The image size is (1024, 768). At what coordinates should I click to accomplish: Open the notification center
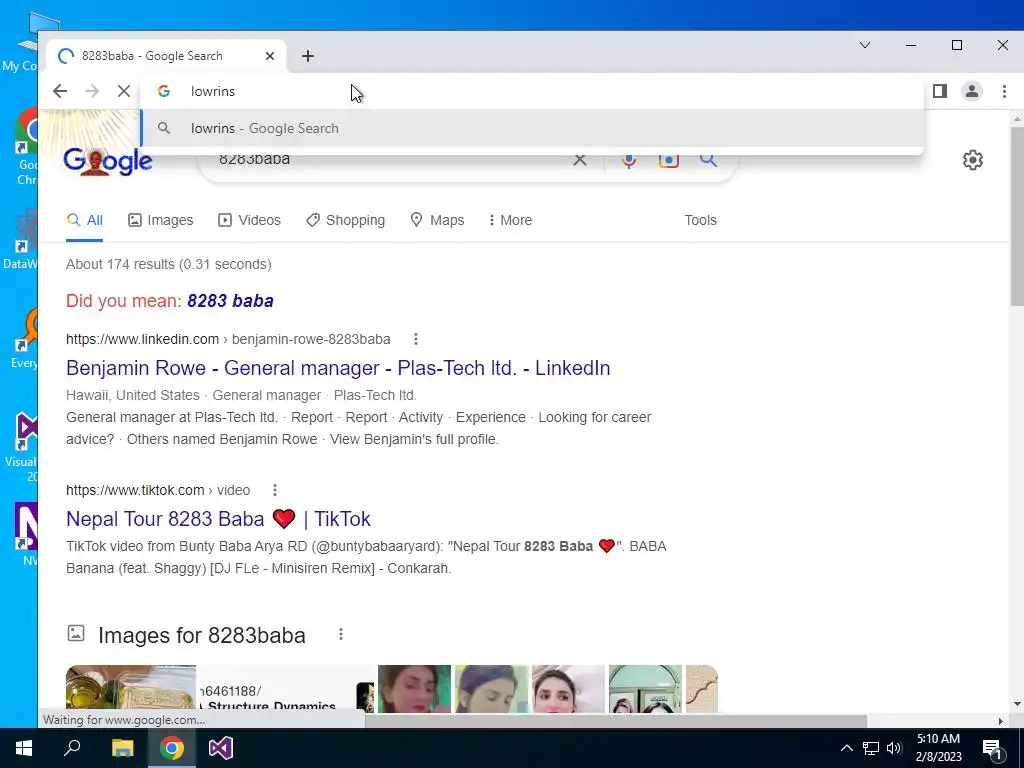(x=992, y=748)
